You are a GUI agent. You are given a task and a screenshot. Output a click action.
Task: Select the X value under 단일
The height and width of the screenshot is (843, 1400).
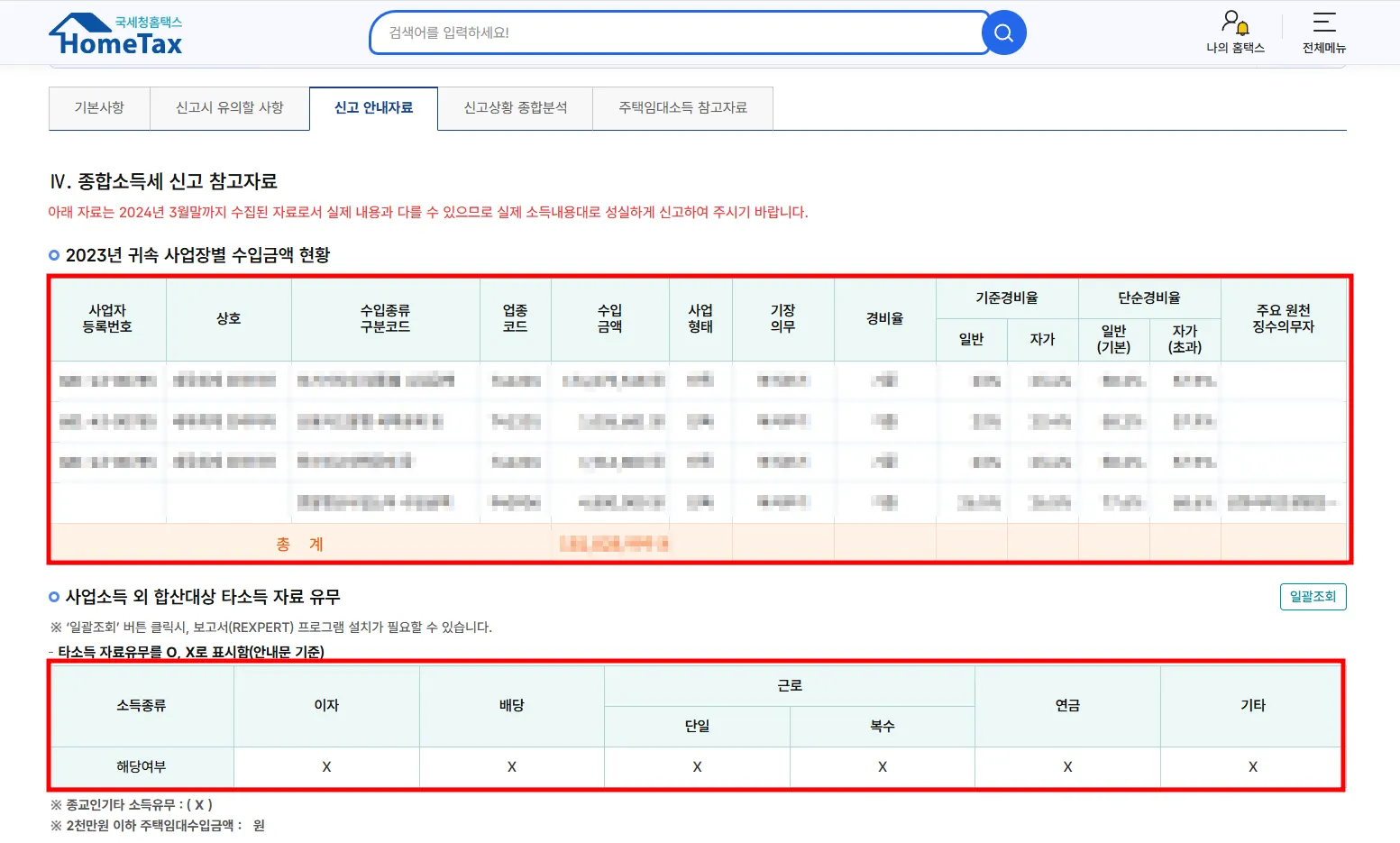click(697, 767)
